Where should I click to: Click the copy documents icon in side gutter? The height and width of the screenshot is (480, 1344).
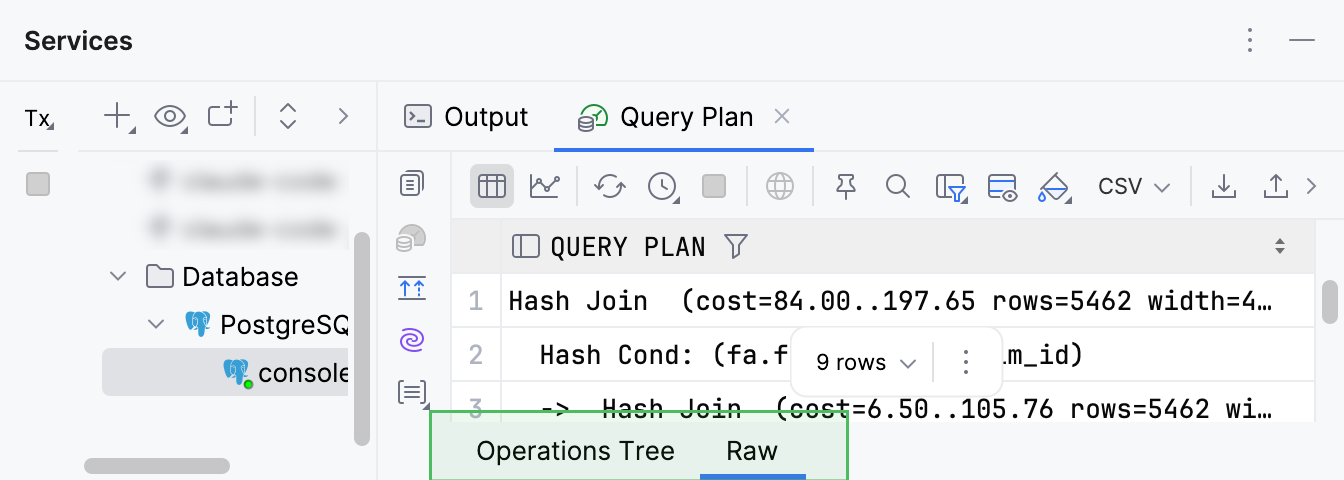point(411,184)
